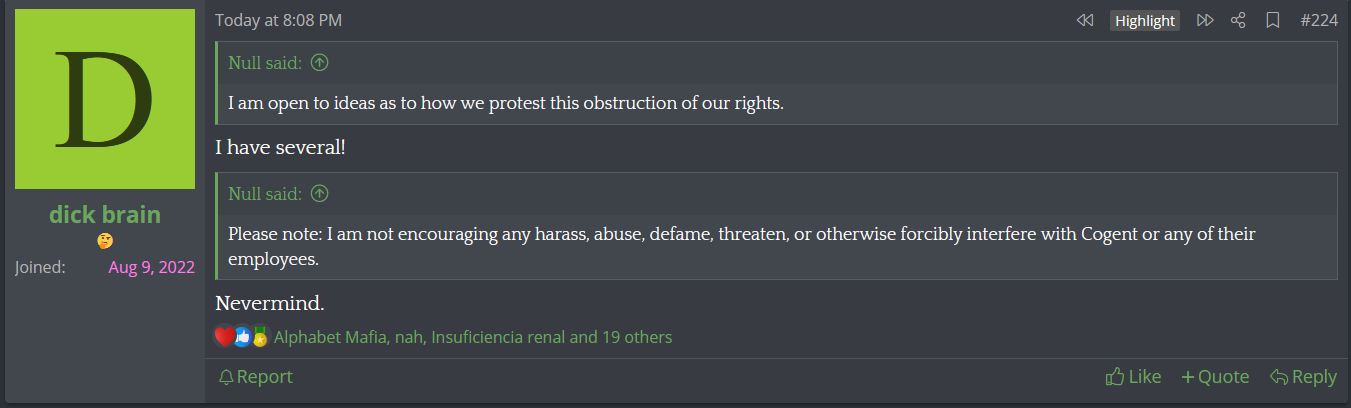Click the share icon for this post
The image size is (1351, 408).
click(x=1238, y=20)
